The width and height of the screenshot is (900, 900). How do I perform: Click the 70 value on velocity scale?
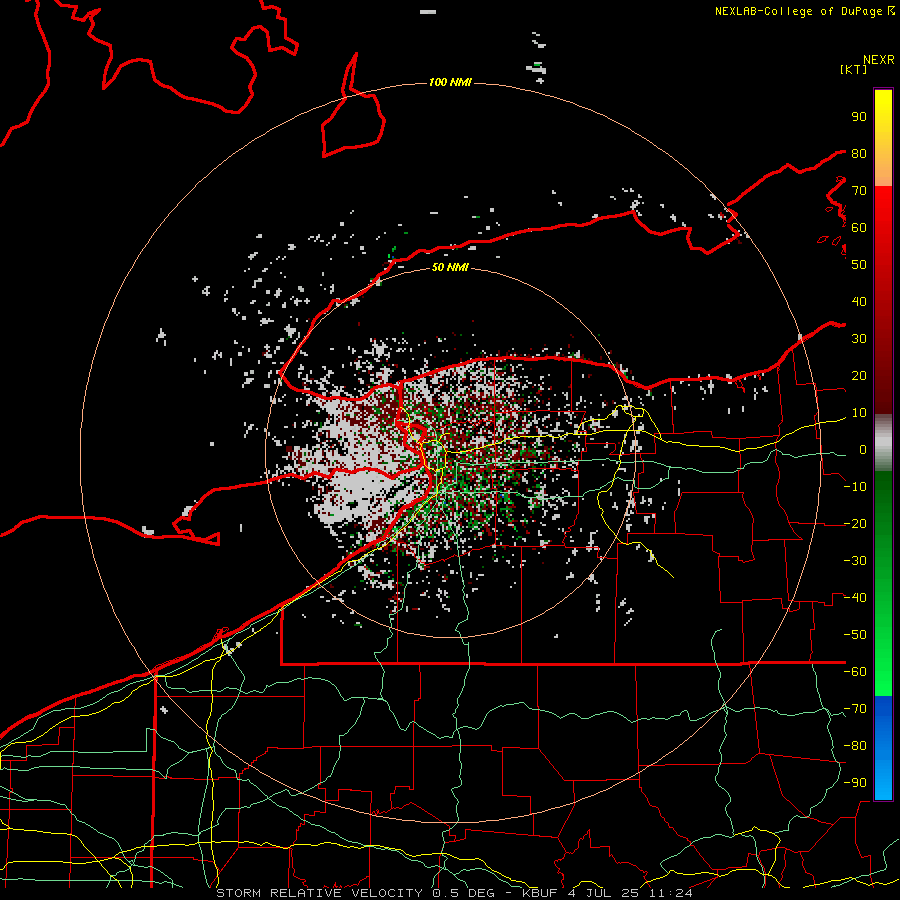click(859, 191)
